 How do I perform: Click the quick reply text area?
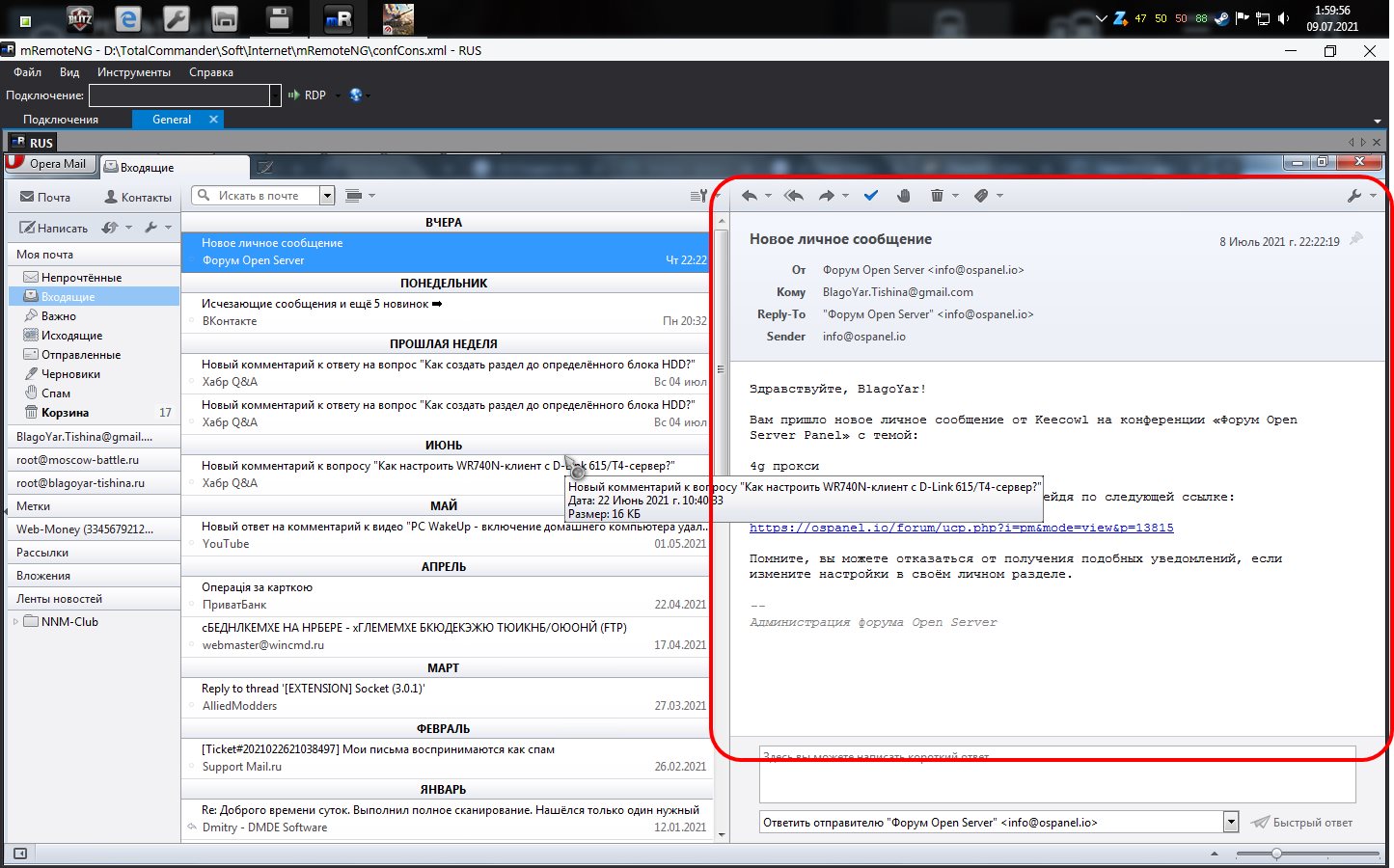tap(1057, 774)
